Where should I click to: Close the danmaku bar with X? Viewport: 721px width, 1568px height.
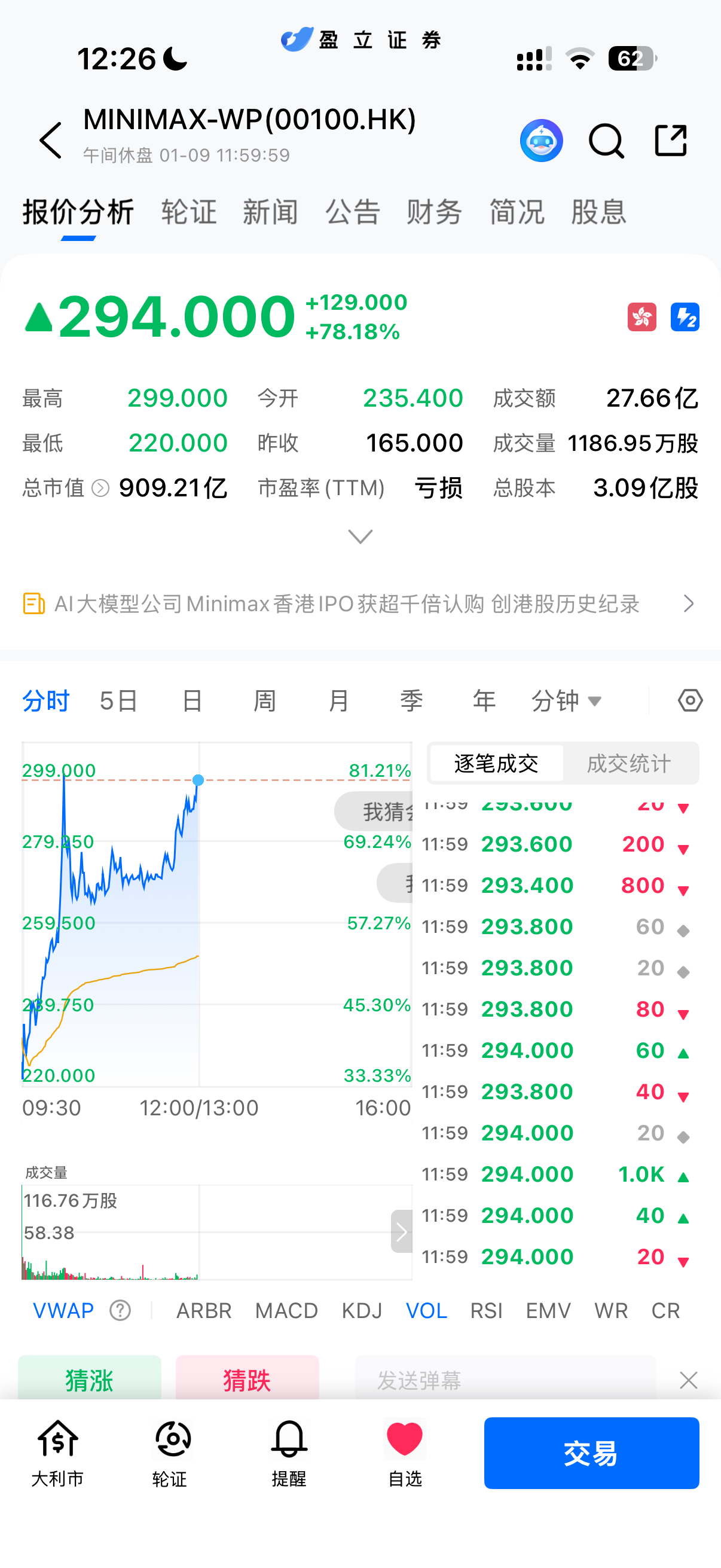point(688,1380)
